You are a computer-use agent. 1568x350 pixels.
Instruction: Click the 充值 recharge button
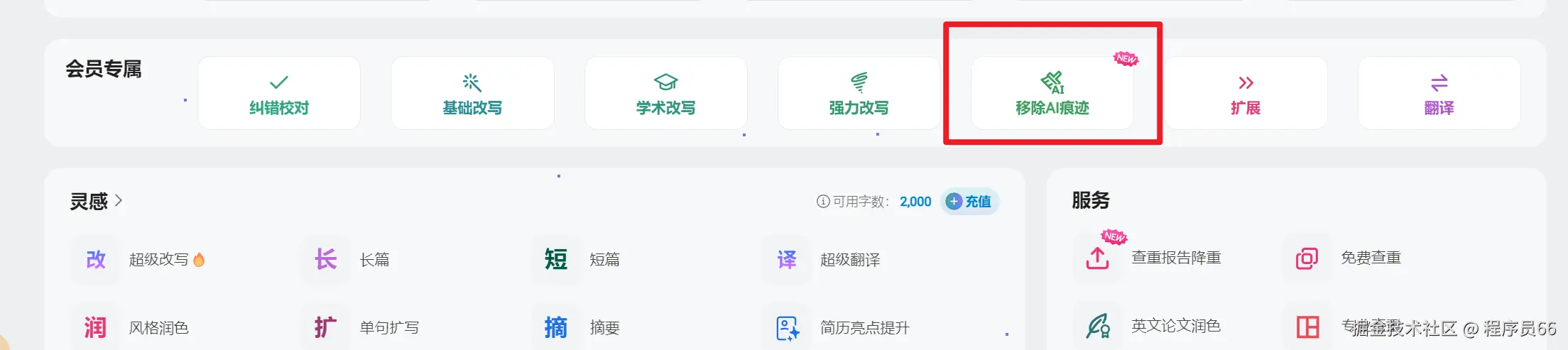(969, 202)
